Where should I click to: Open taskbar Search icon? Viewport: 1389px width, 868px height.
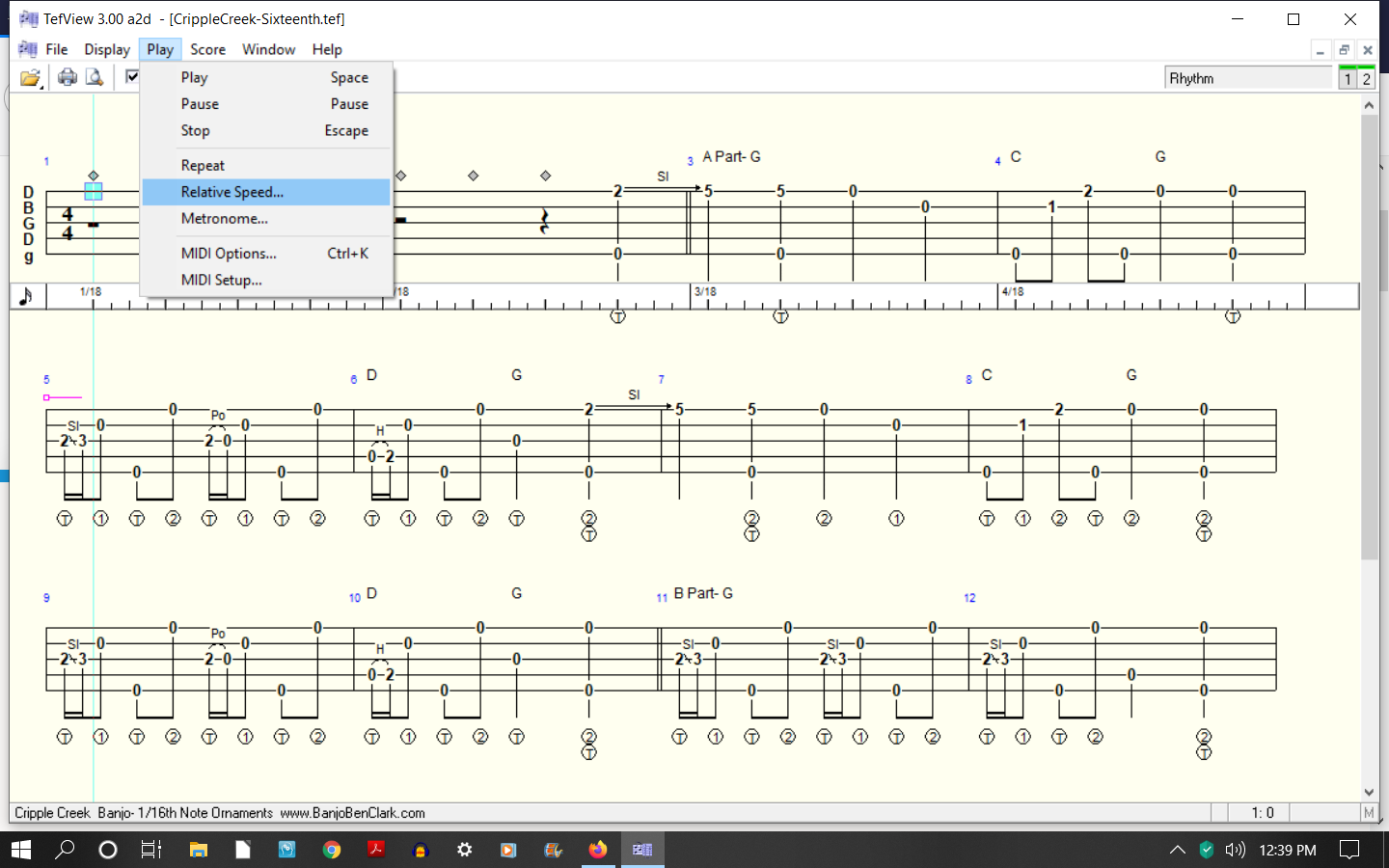(x=65, y=850)
